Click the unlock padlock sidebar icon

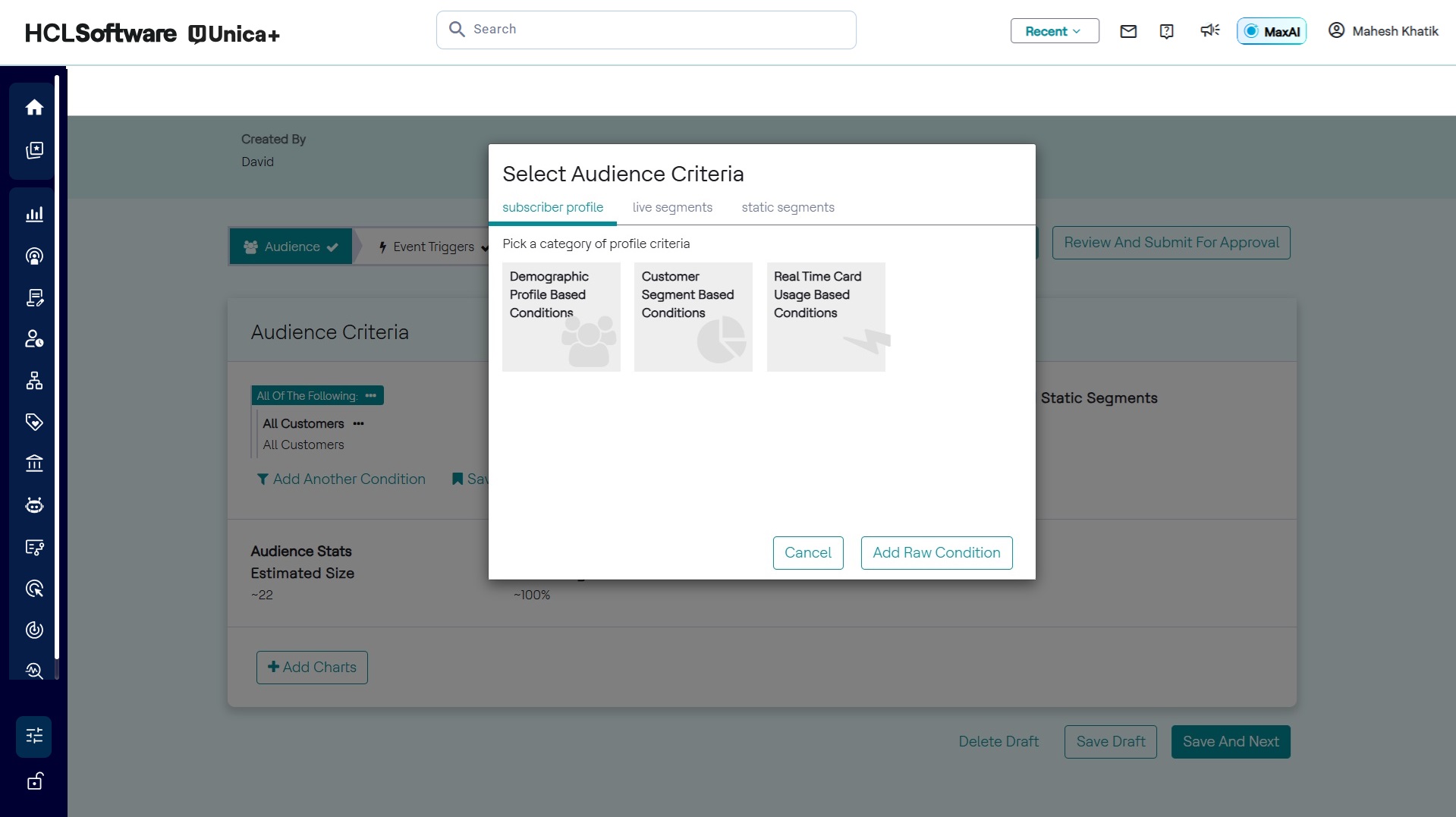34,781
